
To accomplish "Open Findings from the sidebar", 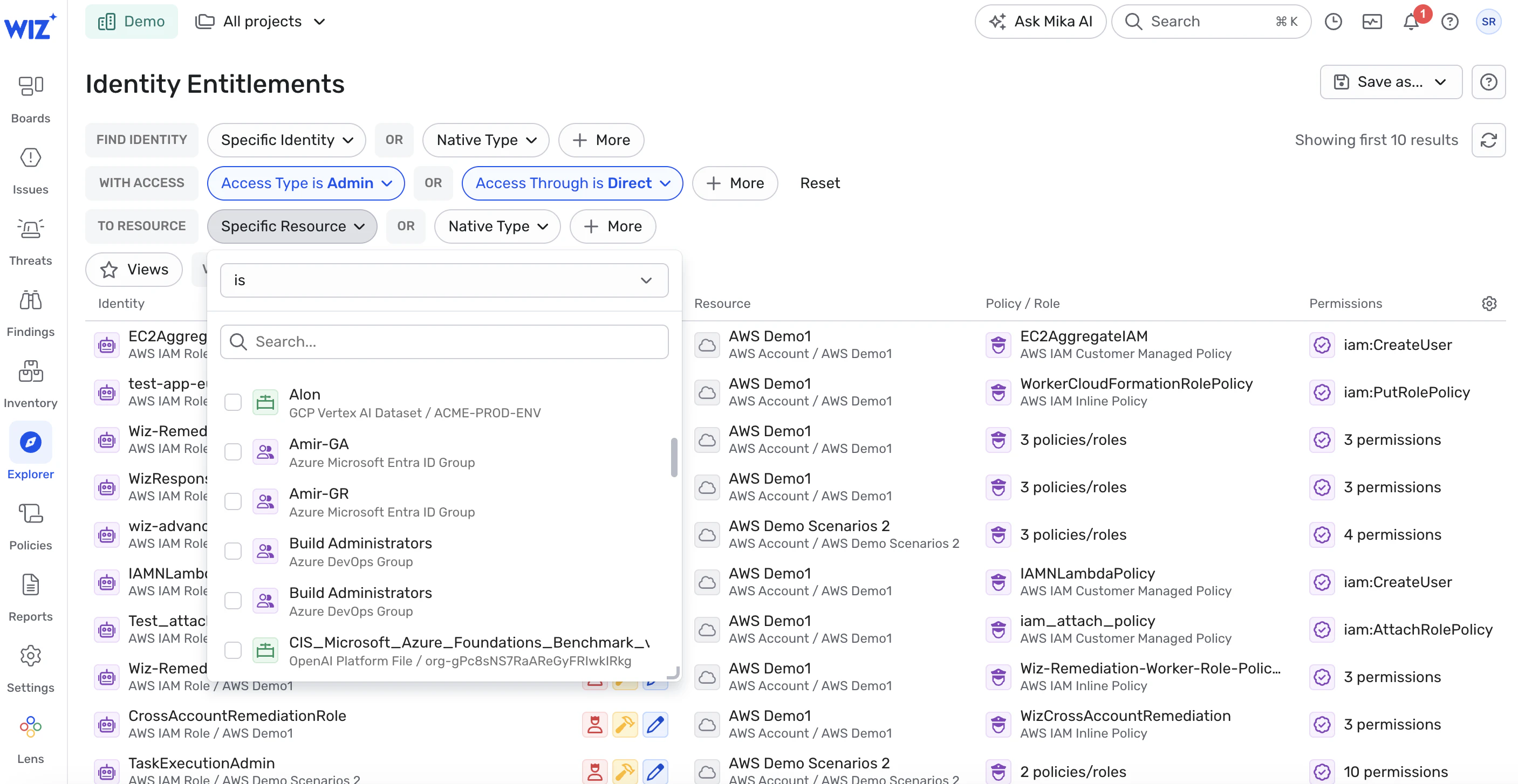I will [31, 313].
